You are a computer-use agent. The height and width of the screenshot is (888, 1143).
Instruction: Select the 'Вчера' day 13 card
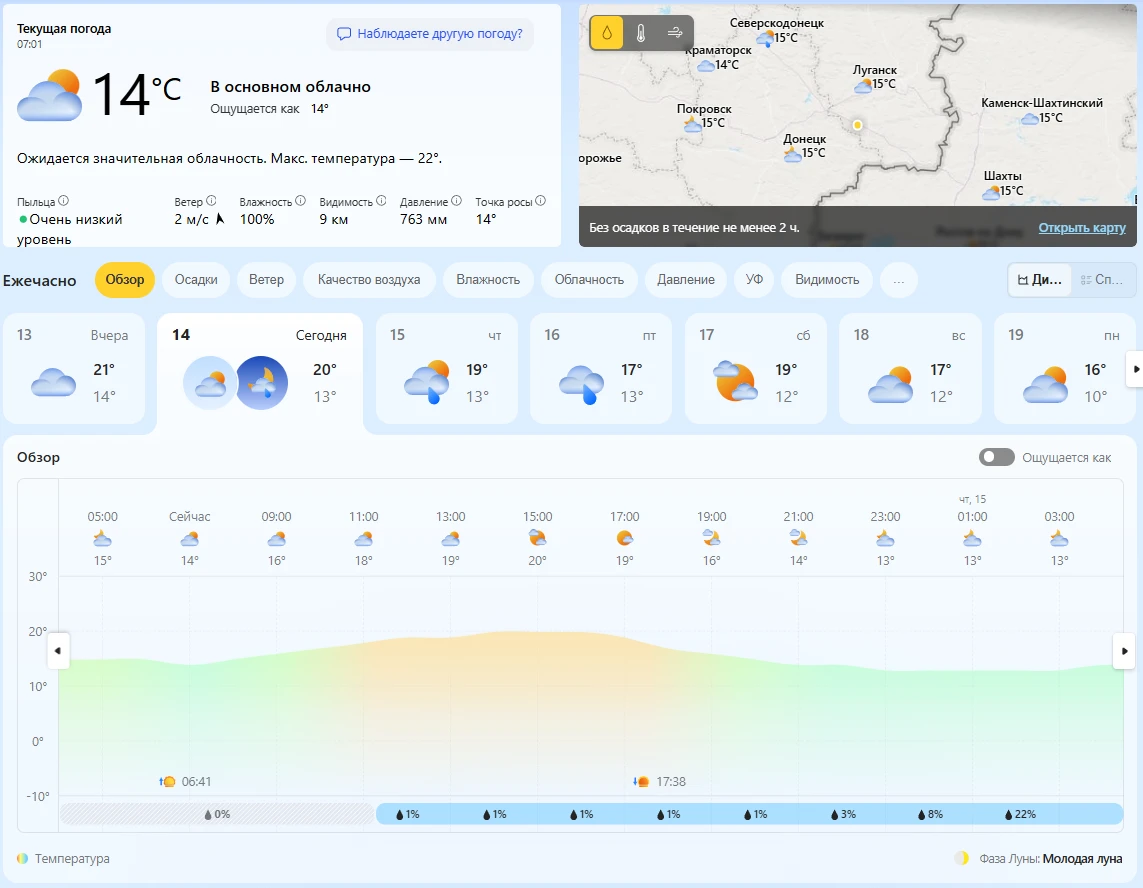point(75,369)
